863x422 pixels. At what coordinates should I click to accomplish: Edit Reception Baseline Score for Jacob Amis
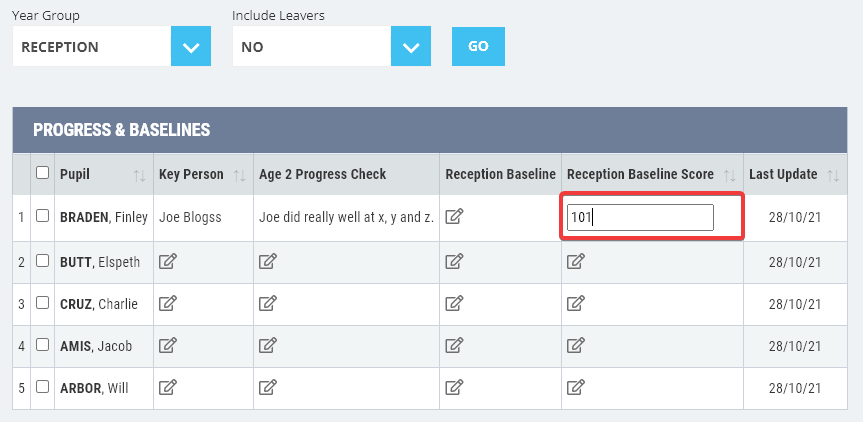(x=576, y=345)
